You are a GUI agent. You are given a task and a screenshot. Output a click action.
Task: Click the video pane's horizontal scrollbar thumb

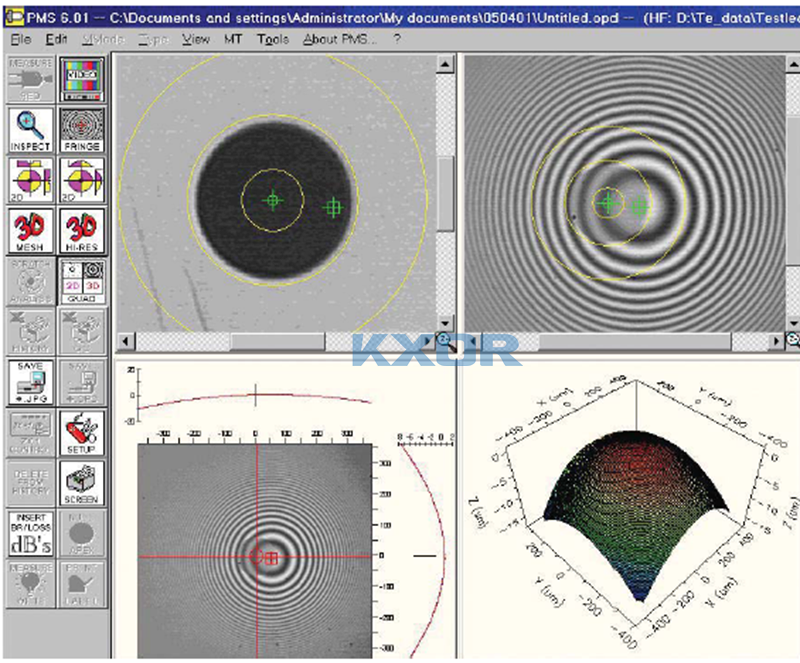(x=278, y=341)
